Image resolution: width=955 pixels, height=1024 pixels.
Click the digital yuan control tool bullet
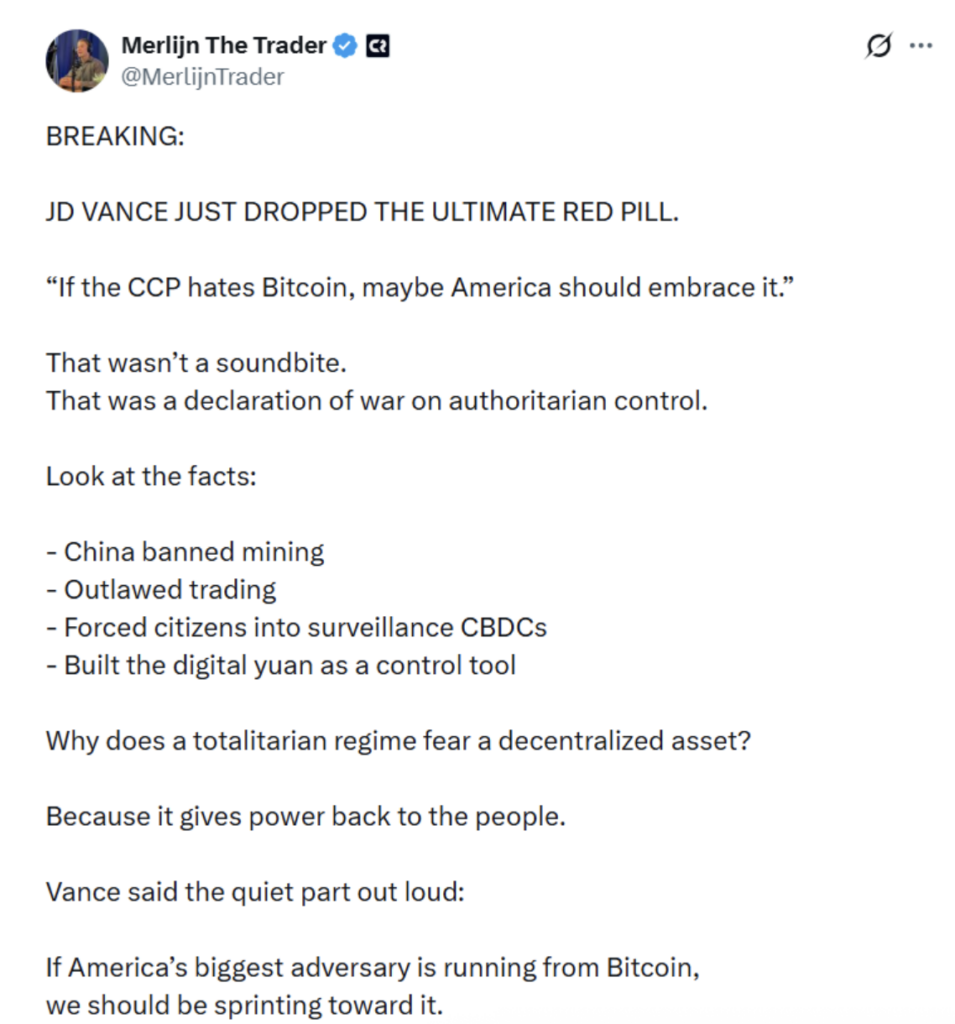(x=280, y=664)
